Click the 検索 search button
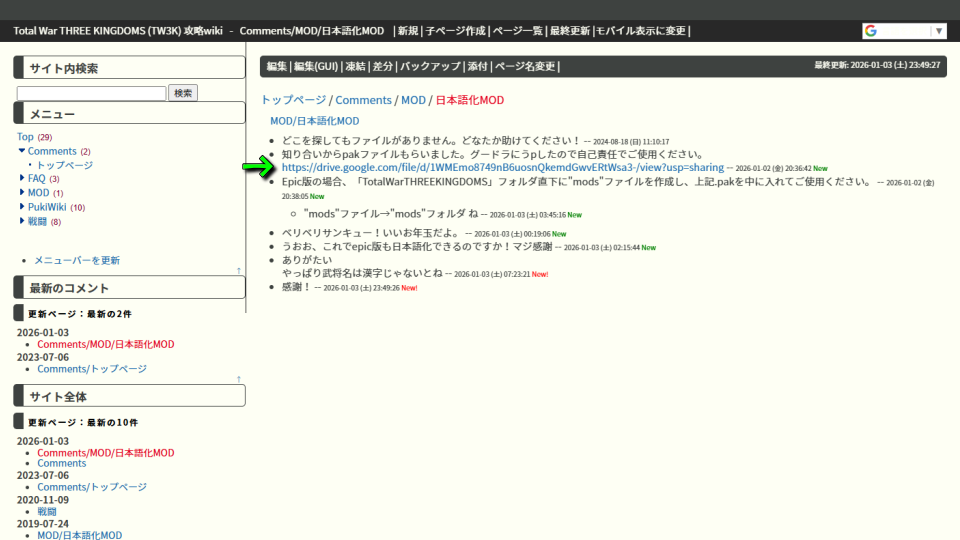 coord(182,93)
